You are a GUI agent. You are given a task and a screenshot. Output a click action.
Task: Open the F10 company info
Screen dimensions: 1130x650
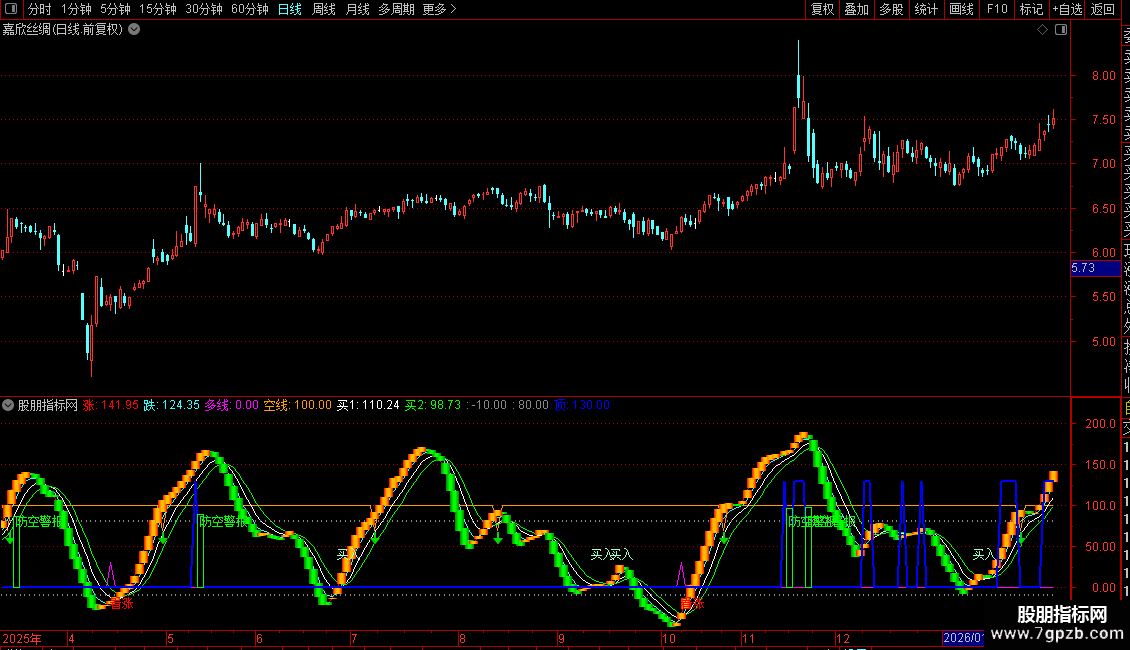997,10
